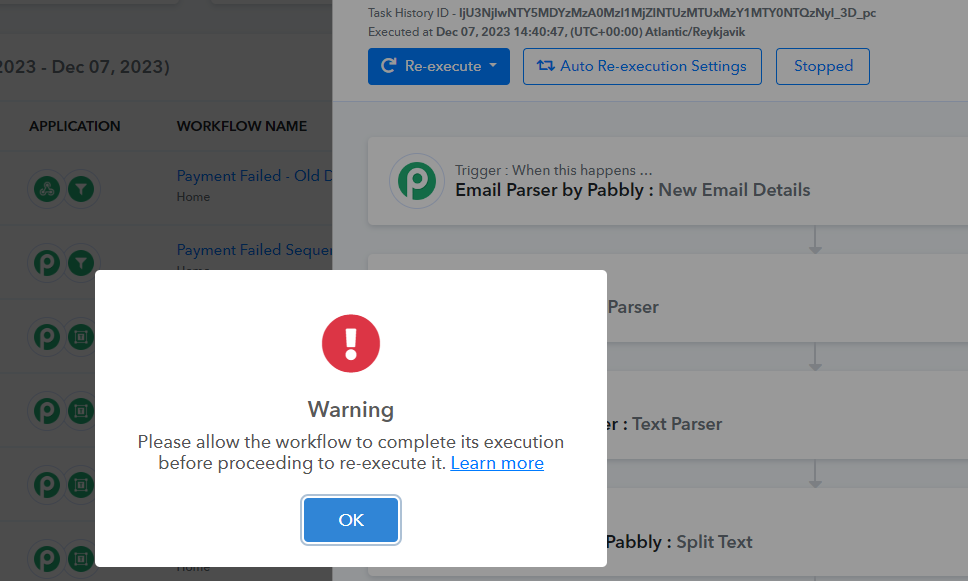Screen dimensions: 968x581
Task: Click the Stopped status button
Action: (x=822, y=66)
